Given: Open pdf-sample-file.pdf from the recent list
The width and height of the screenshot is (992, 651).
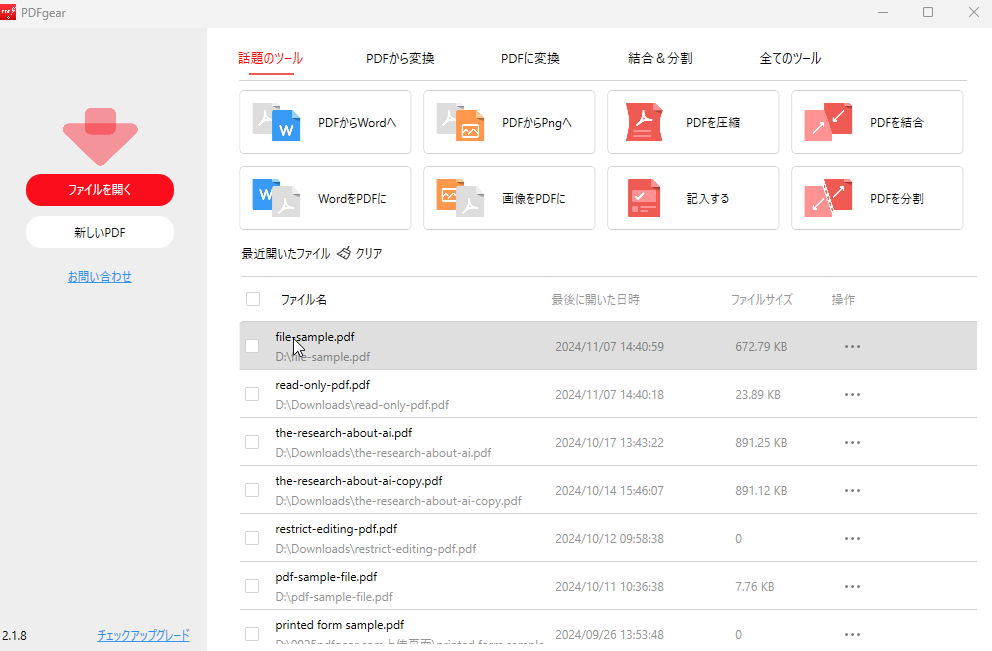Looking at the screenshot, I should pos(326,577).
